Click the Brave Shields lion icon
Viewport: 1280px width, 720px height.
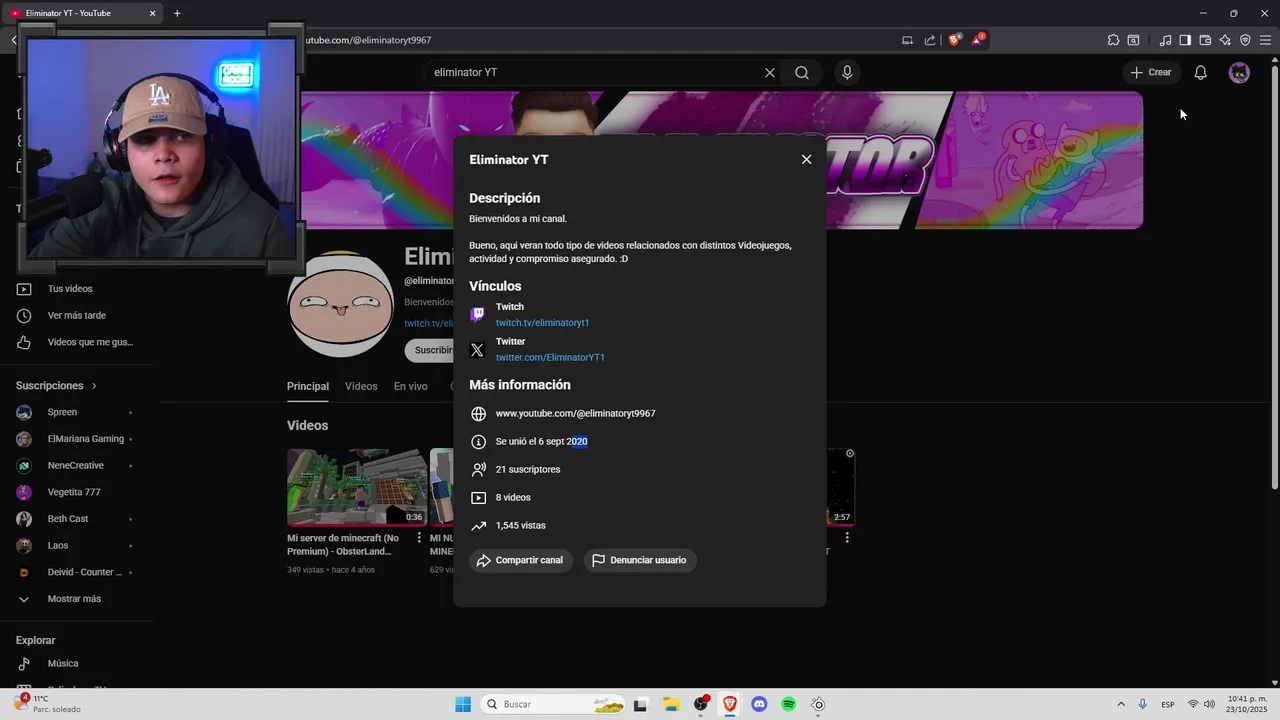point(954,40)
